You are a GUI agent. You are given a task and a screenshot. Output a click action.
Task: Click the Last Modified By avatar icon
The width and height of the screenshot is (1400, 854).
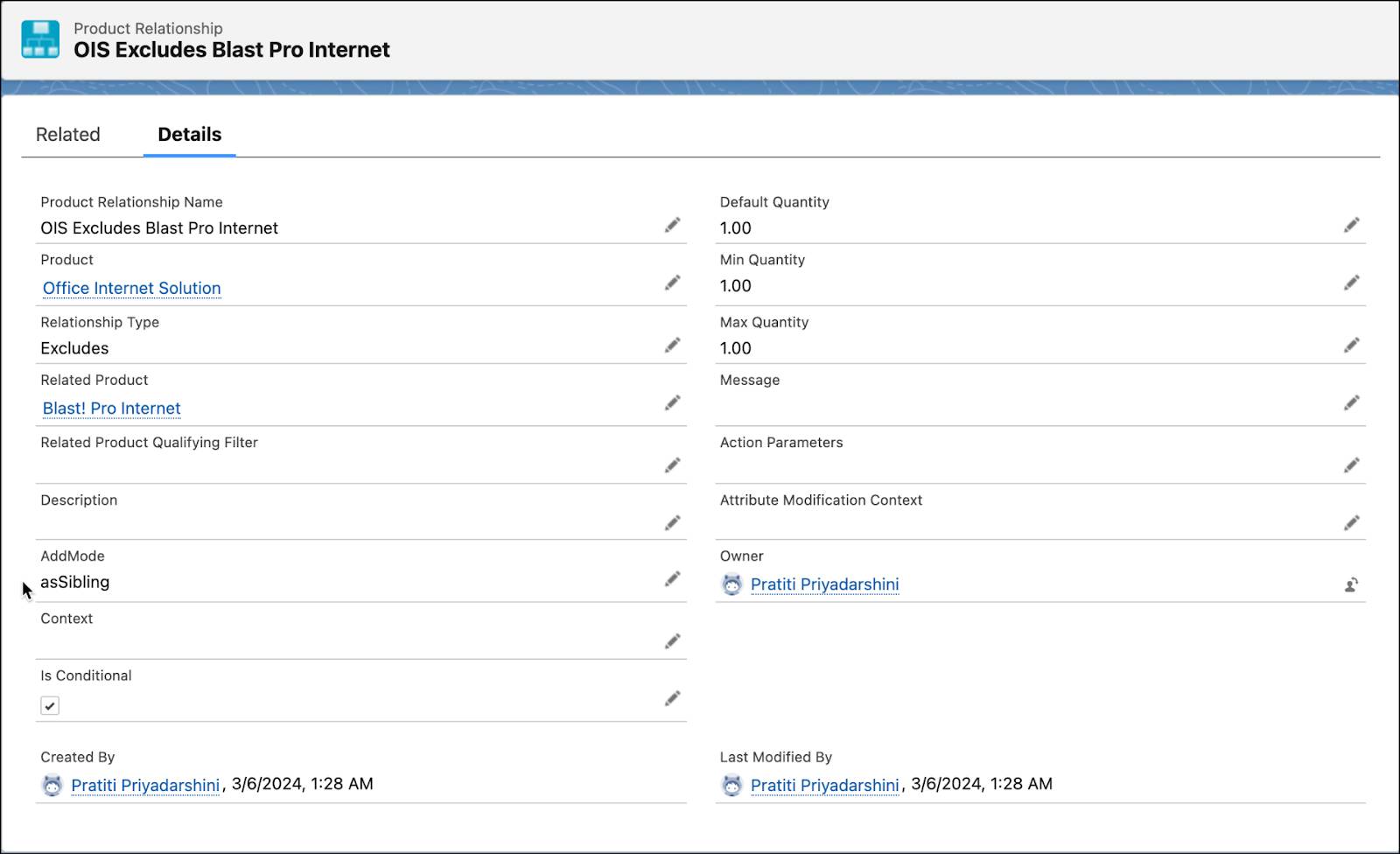(731, 785)
